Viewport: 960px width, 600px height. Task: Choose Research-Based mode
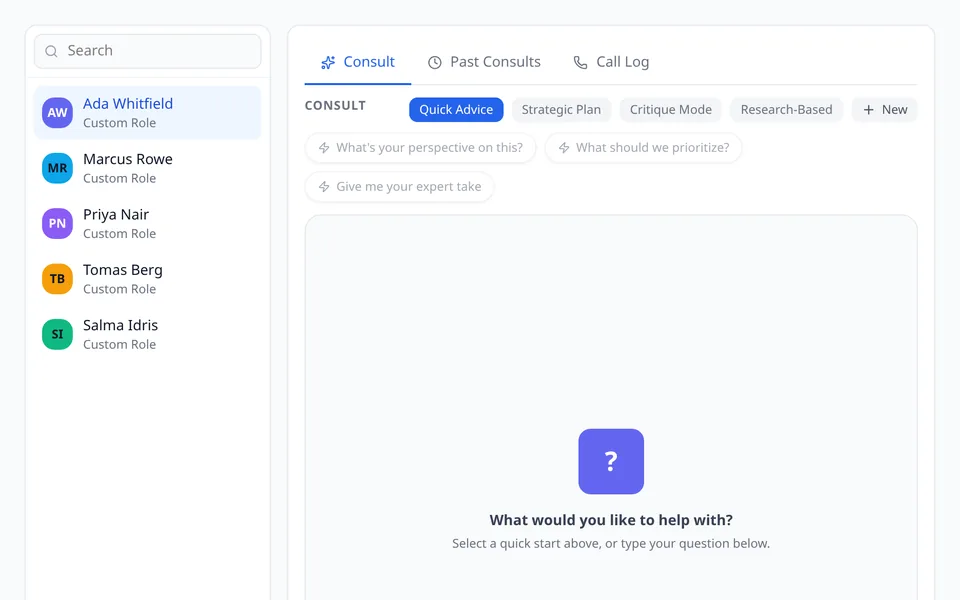pyautogui.click(x=786, y=110)
